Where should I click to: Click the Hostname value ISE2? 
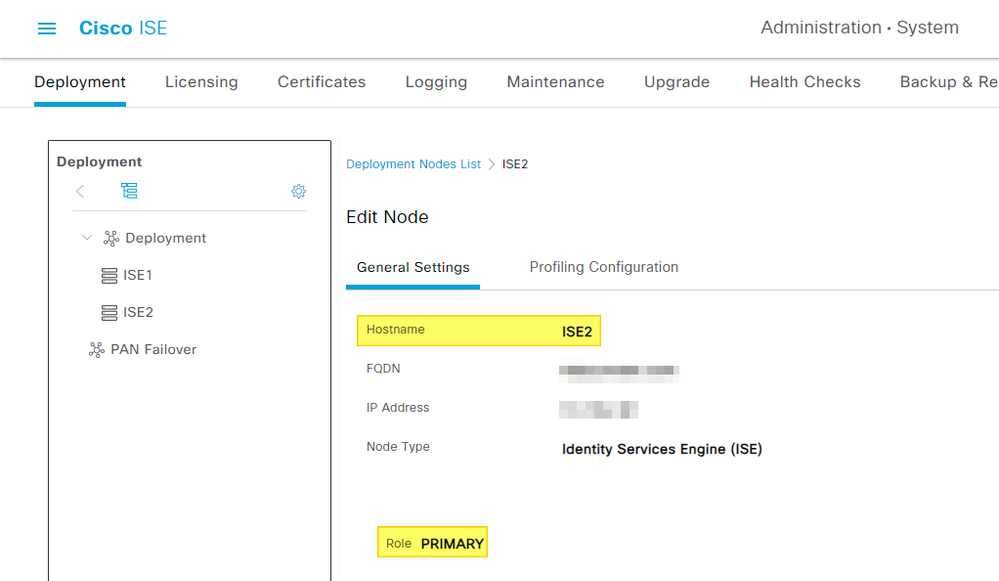577,332
